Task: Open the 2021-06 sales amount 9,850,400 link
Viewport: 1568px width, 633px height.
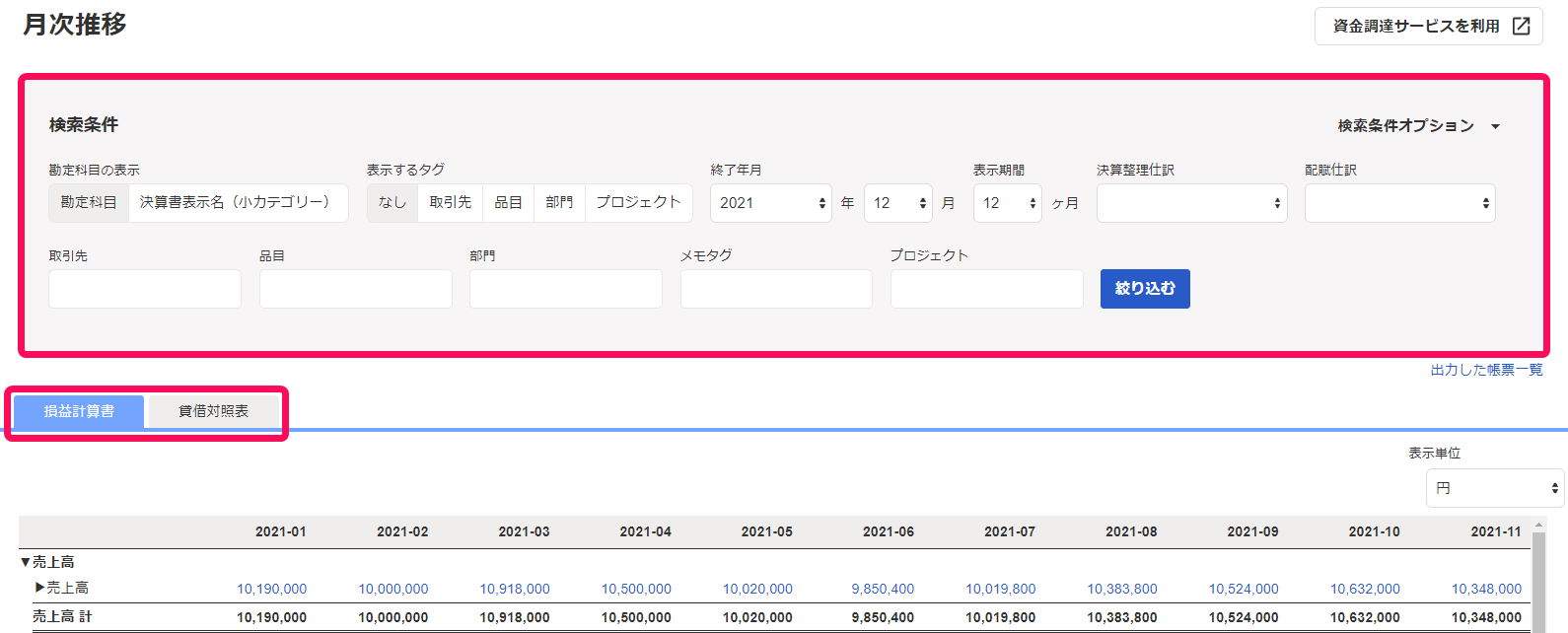Action: click(883, 589)
